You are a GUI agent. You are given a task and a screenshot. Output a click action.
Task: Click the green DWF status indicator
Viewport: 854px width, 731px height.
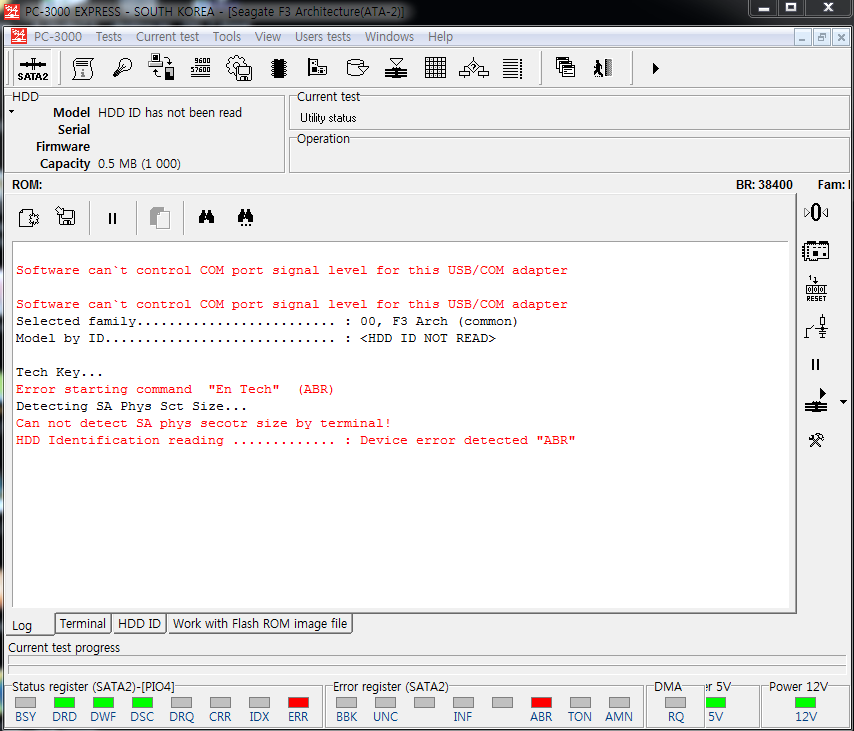pos(103,703)
